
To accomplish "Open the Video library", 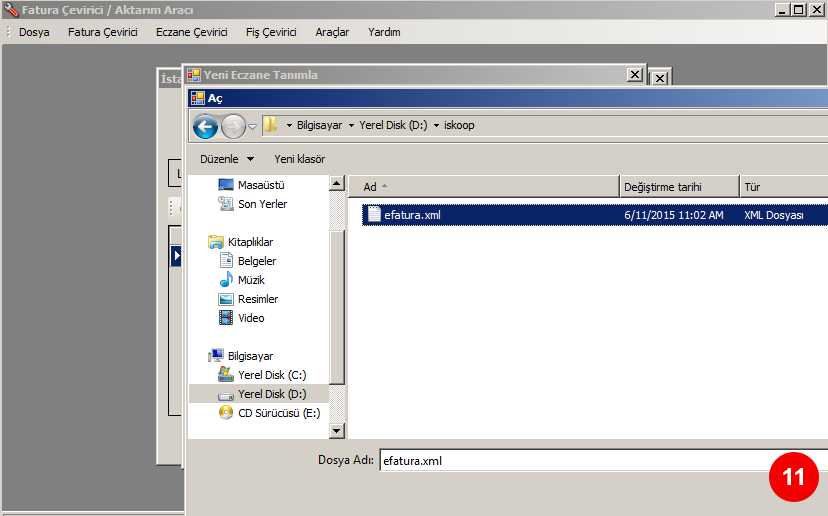I will click(251, 318).
